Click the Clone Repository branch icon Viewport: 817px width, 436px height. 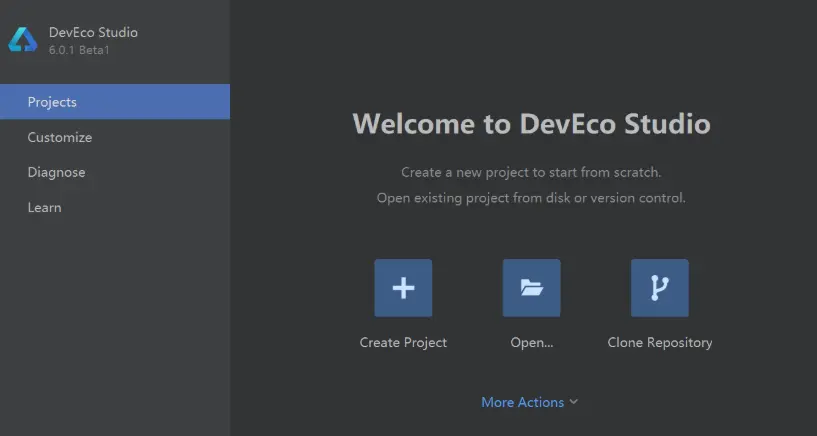(659, 288)
